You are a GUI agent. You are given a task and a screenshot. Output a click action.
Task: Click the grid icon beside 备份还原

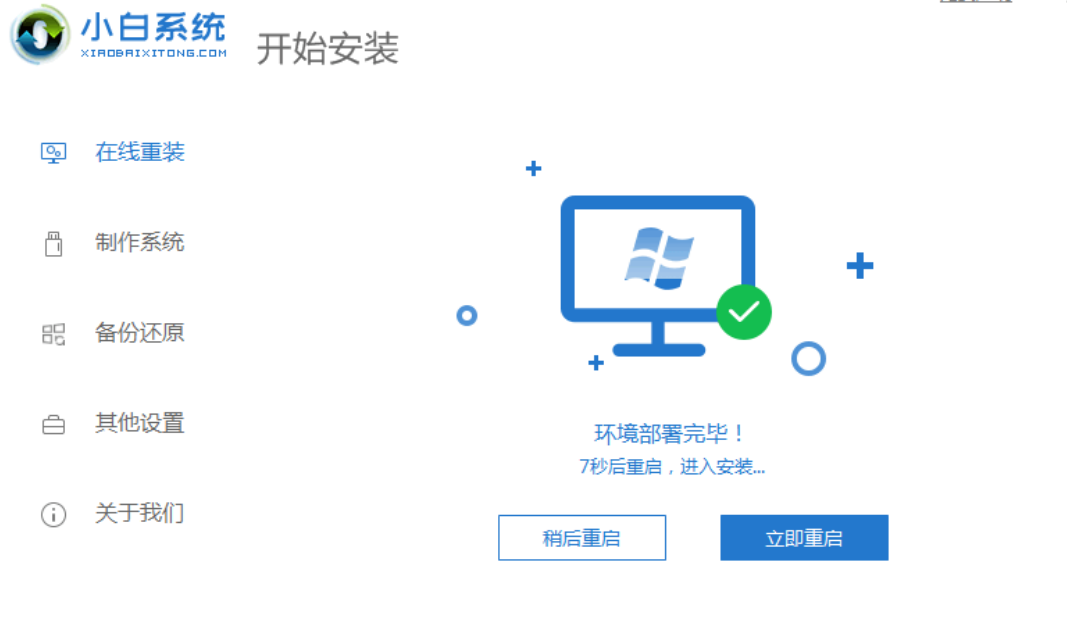pos(53,334)
